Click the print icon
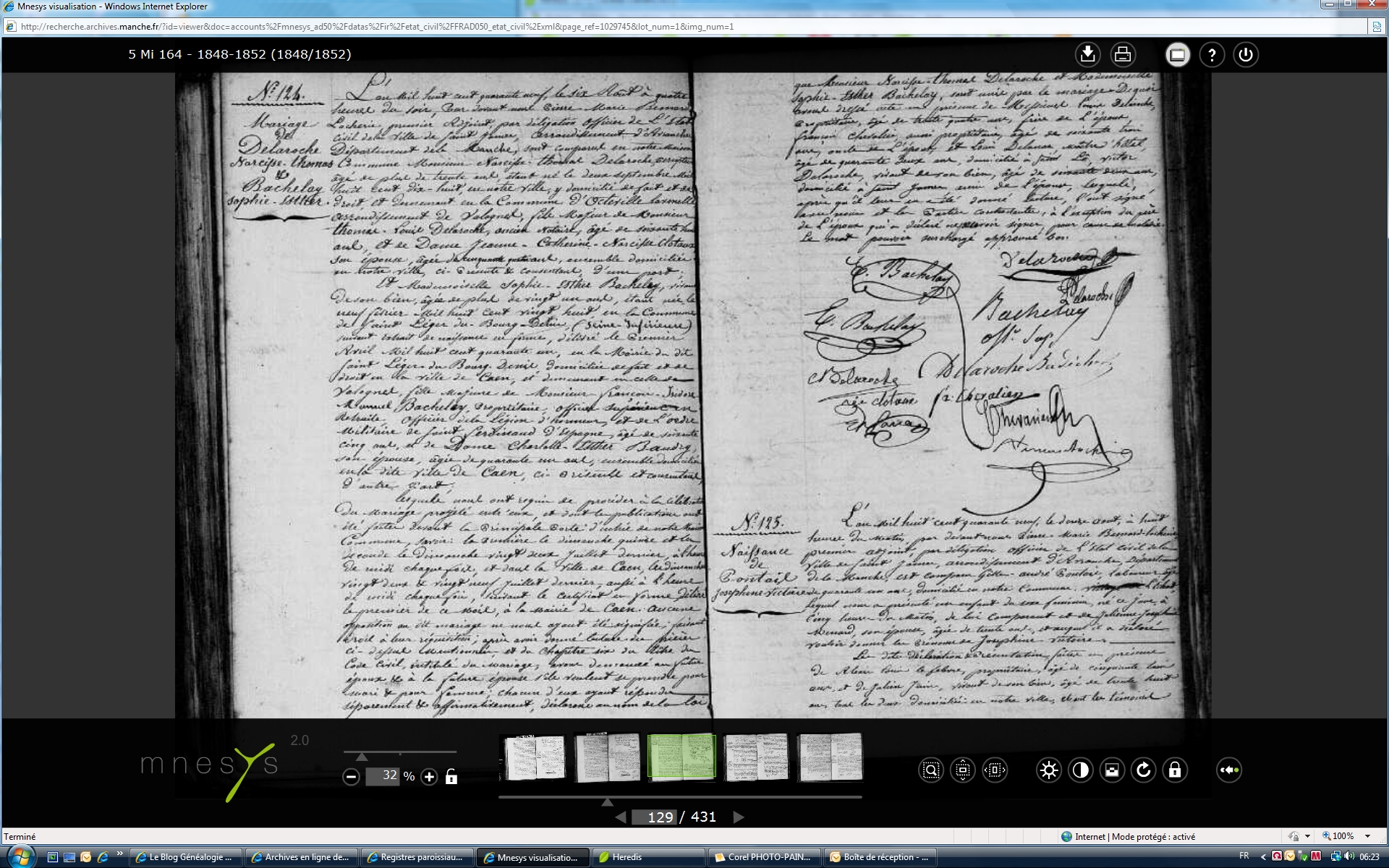 (1123, 55)
